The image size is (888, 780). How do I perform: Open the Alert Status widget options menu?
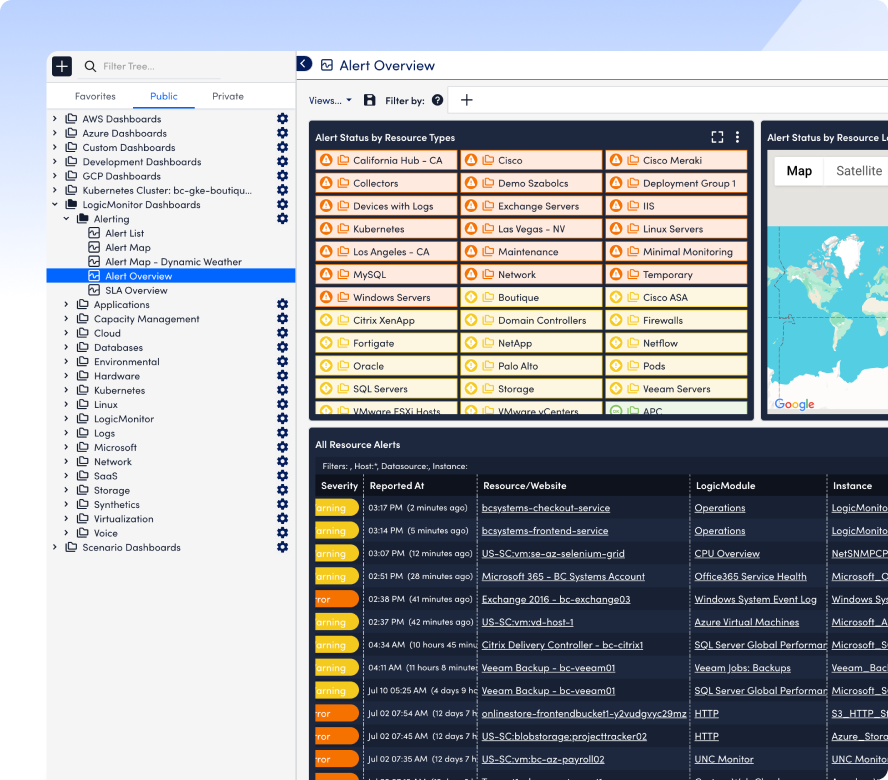coord(737,137)
